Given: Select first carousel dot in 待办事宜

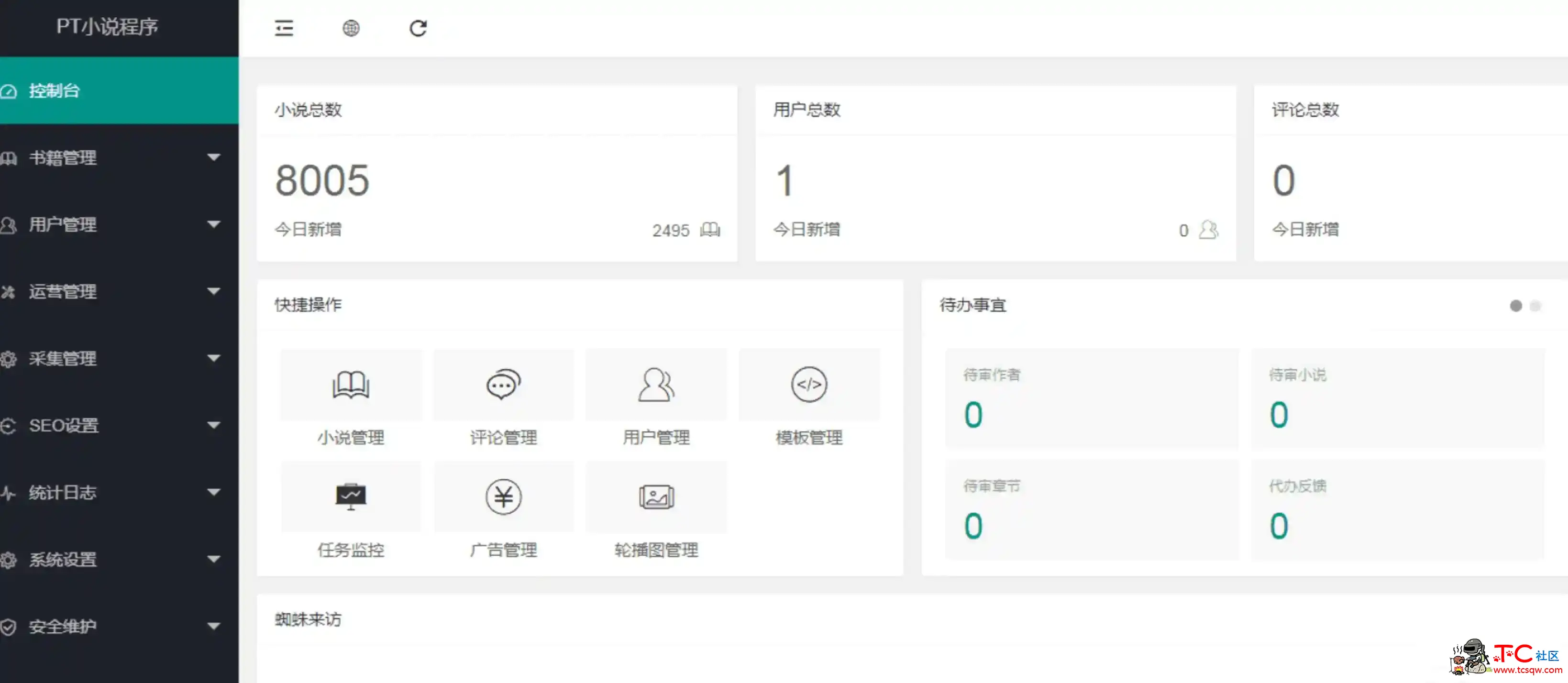Looking at the screenshot, I should pos(1516,306).
